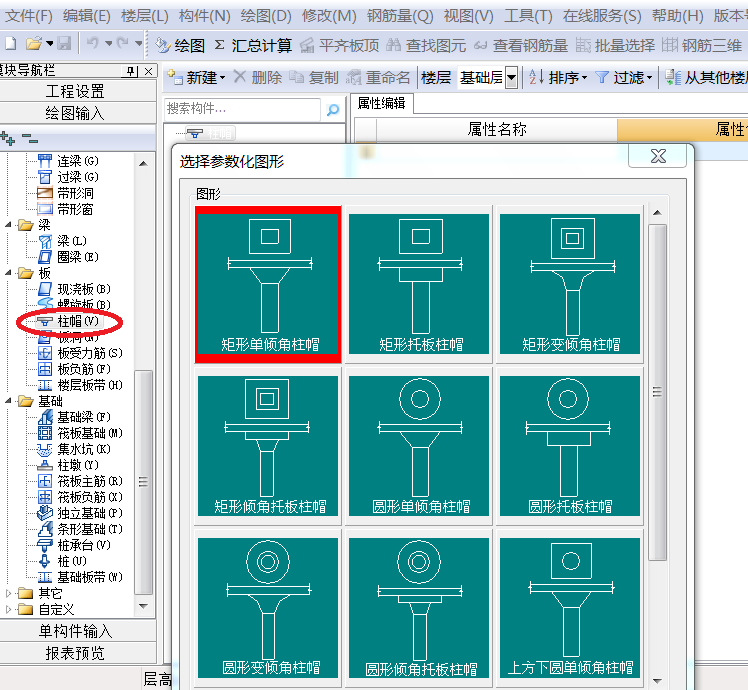Click 查找图元 binoculars tool
Image resolution: width=748 pixels, height=690 pixels.
pos(426,45)
